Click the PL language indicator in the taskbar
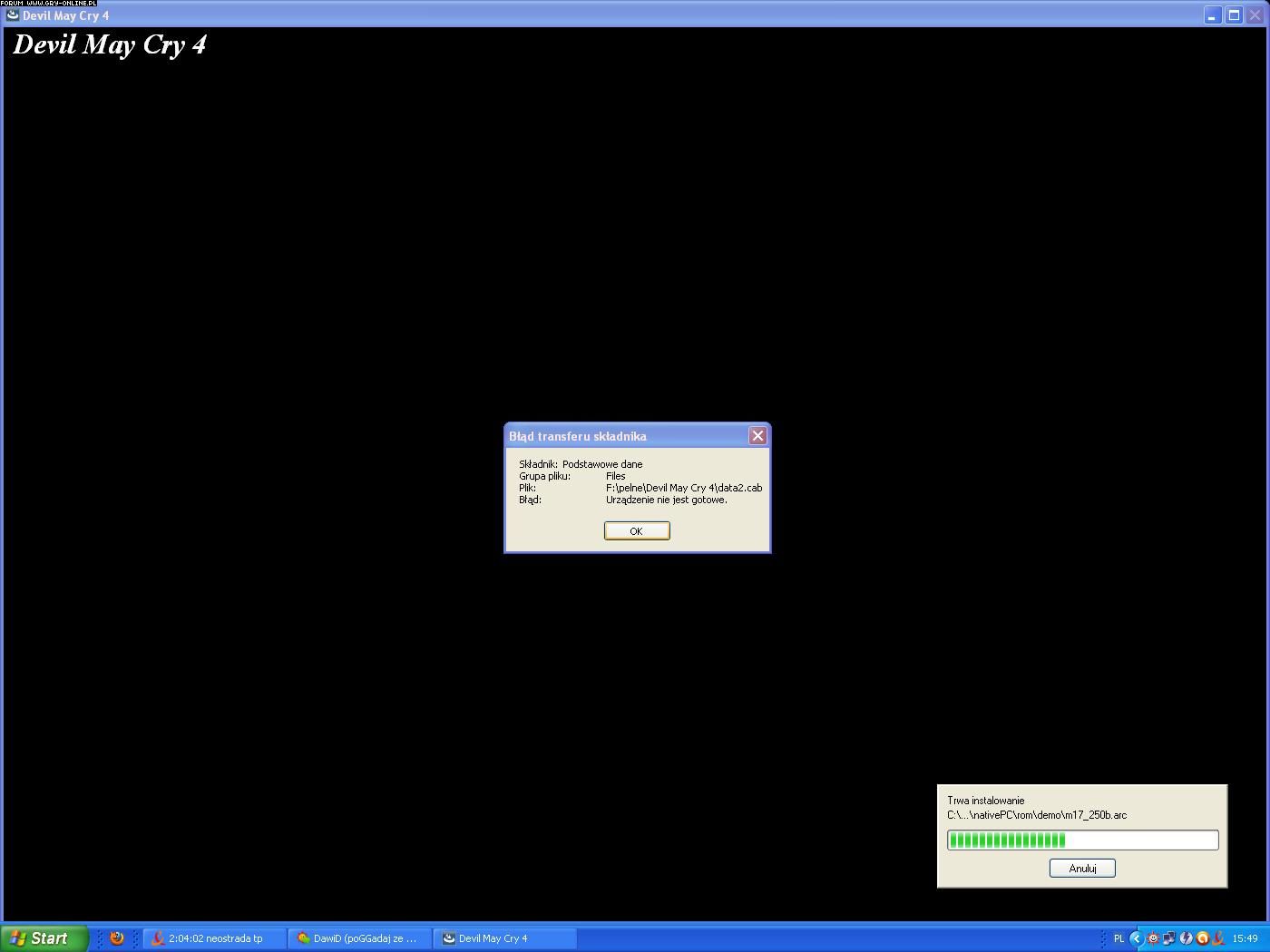The image size is (1270, 952). coord(1119,938)
